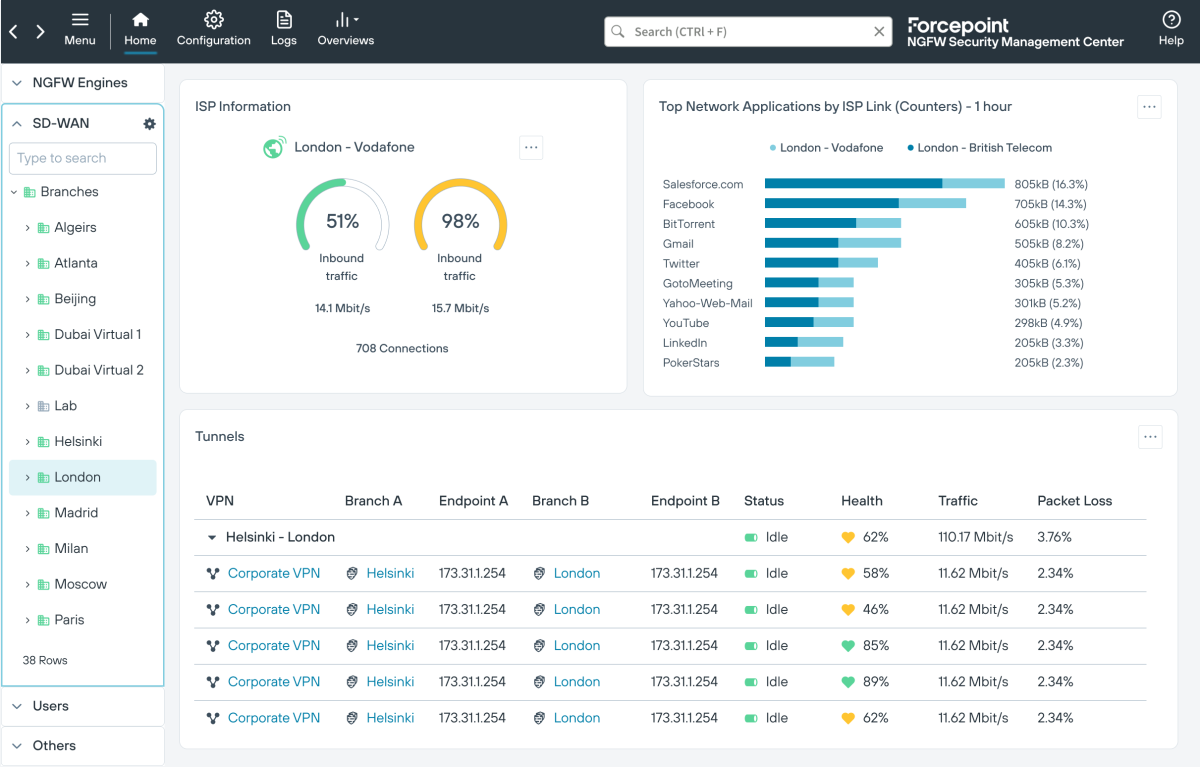Expand the NGFW Engines section
This screenshot has height=767, width=1200.
click(x=17, y=83)
